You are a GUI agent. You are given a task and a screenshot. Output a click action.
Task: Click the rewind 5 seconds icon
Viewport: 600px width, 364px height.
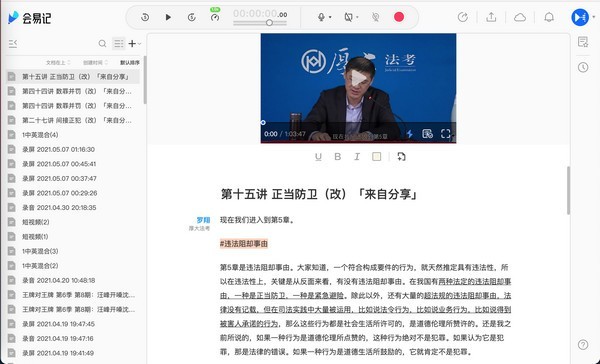pos(145,17)
